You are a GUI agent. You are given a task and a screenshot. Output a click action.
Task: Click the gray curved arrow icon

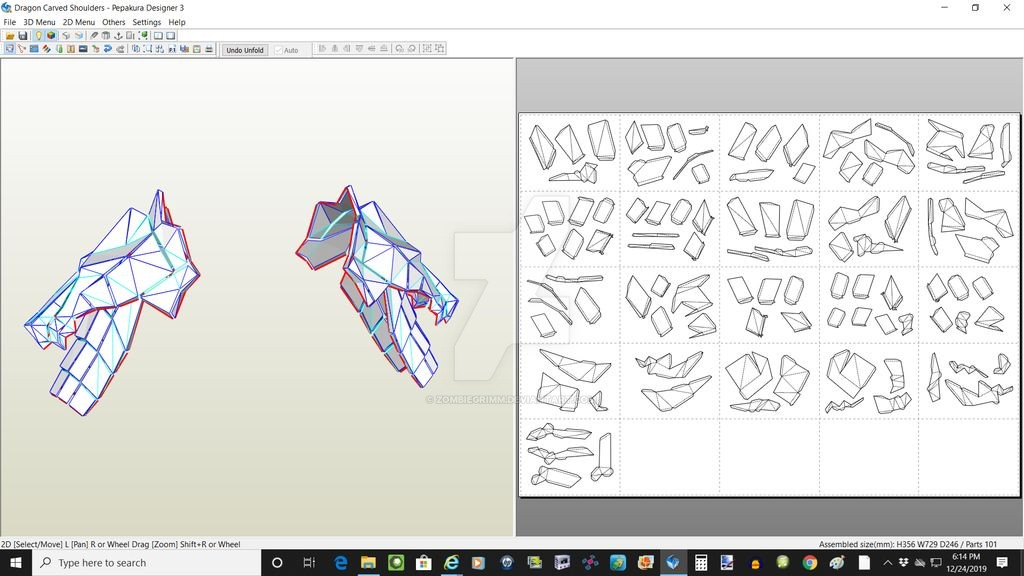coord(120,49)
